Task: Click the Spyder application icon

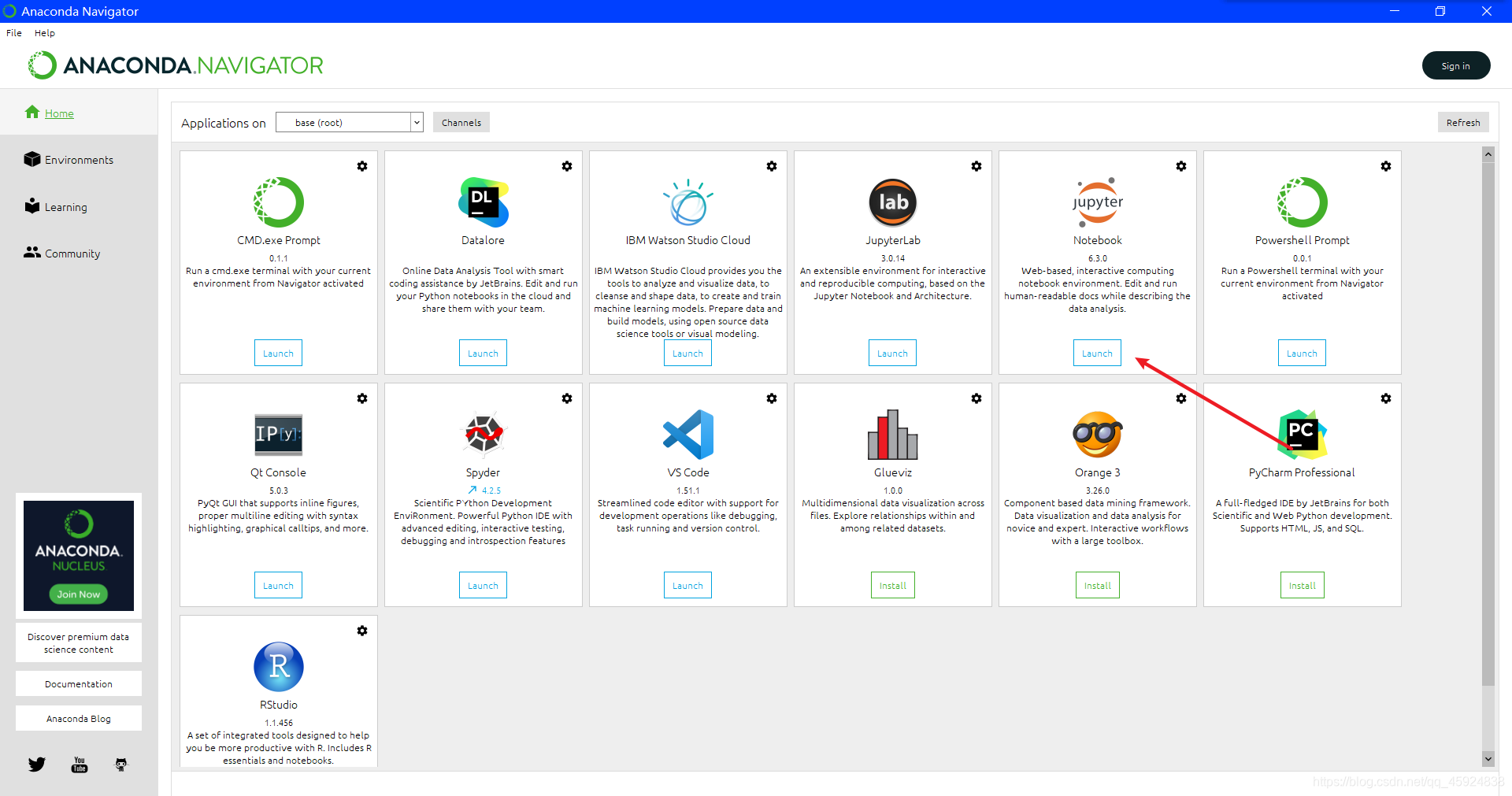Action: pyautogui.click(x=484, y=434)
